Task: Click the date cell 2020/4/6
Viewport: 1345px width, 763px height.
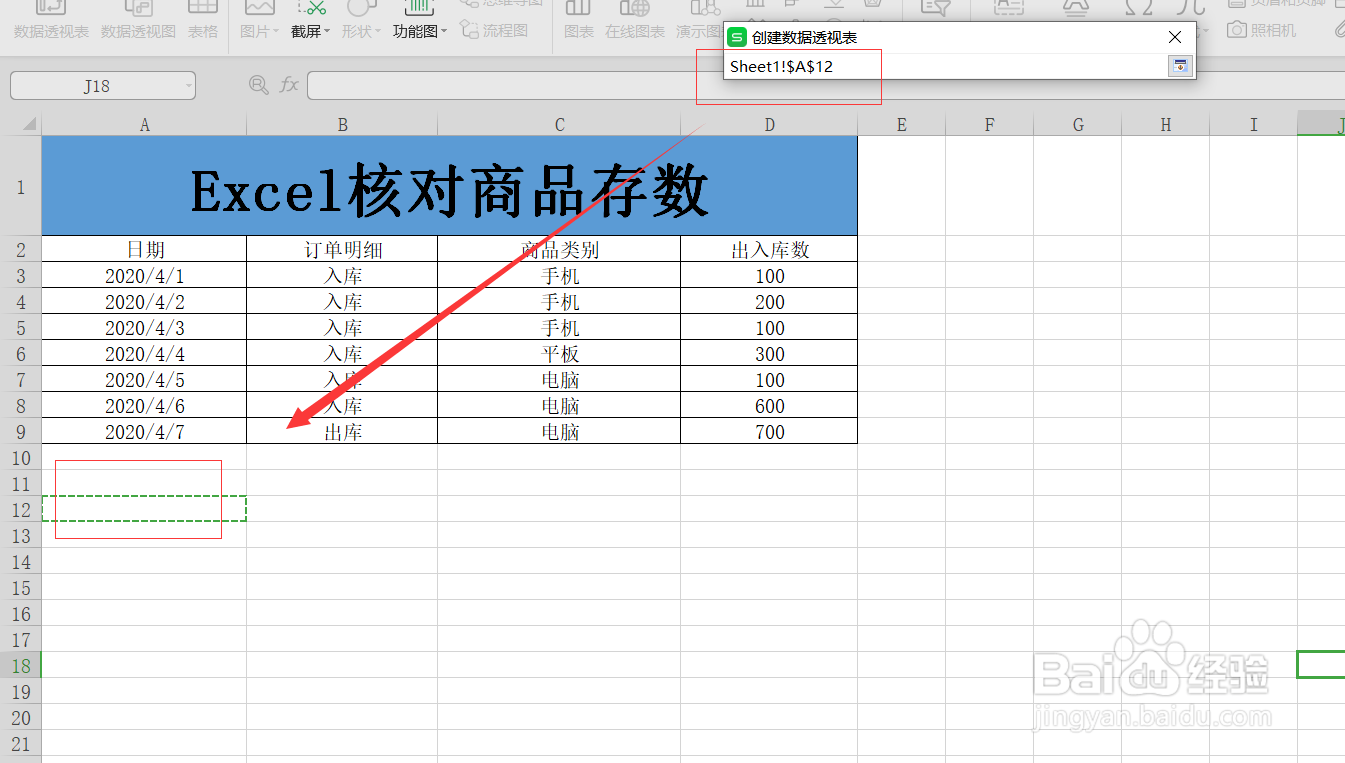Action: tap(144, 405)
